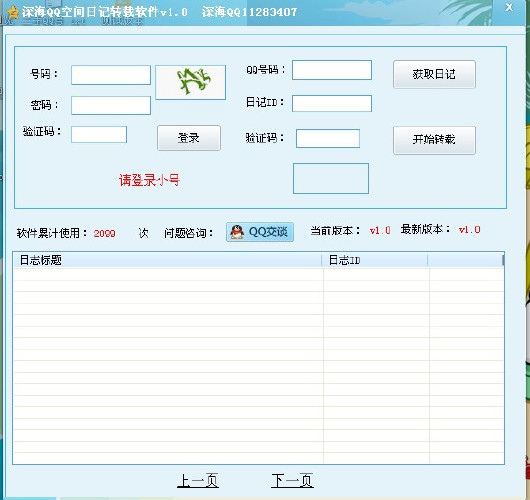Open the QQ交谈 chat button
The height and width of the screenshot is (500, 530).
point(260,232)
